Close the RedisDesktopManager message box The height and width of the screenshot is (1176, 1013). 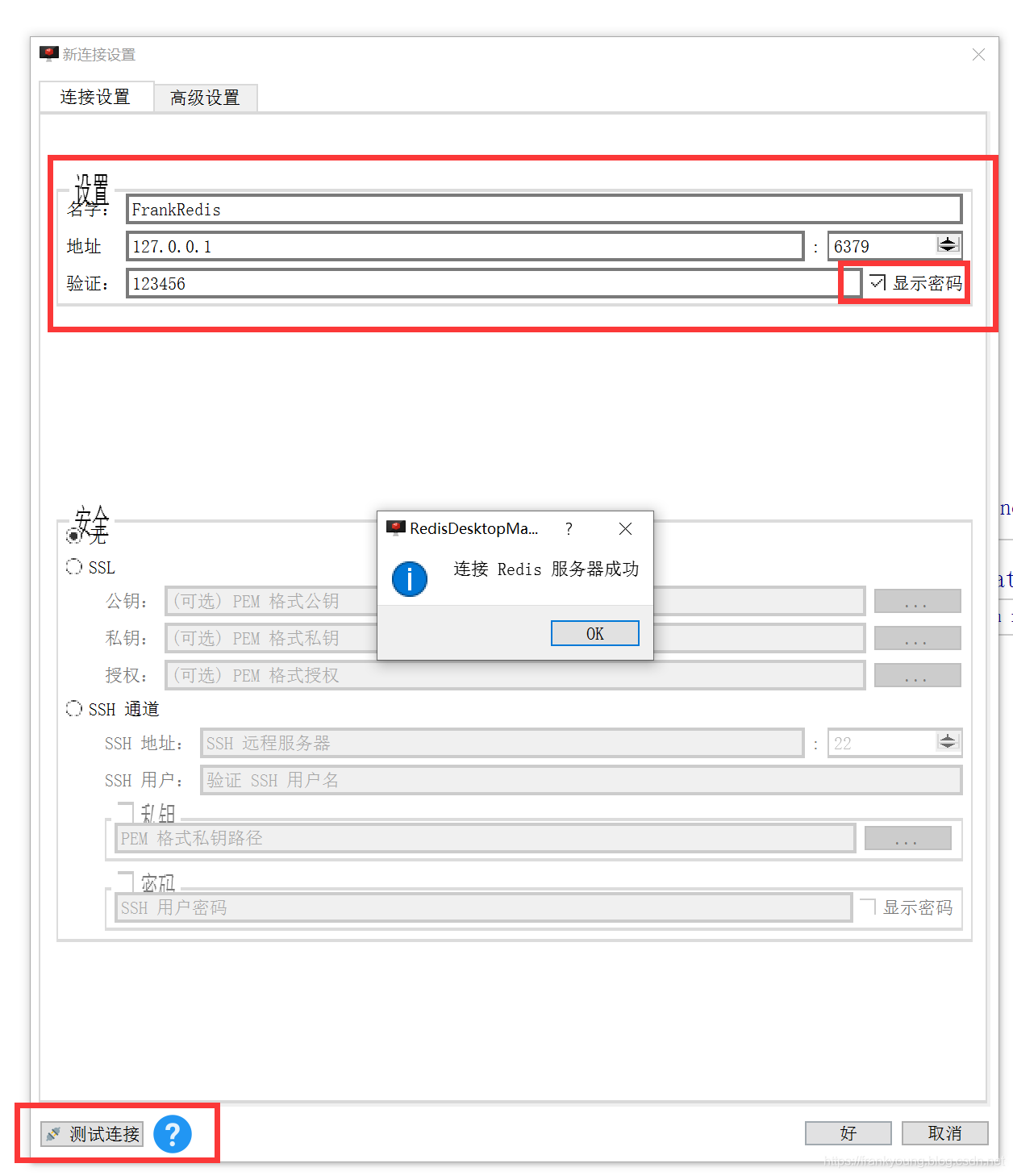click(x=625, y=528)
